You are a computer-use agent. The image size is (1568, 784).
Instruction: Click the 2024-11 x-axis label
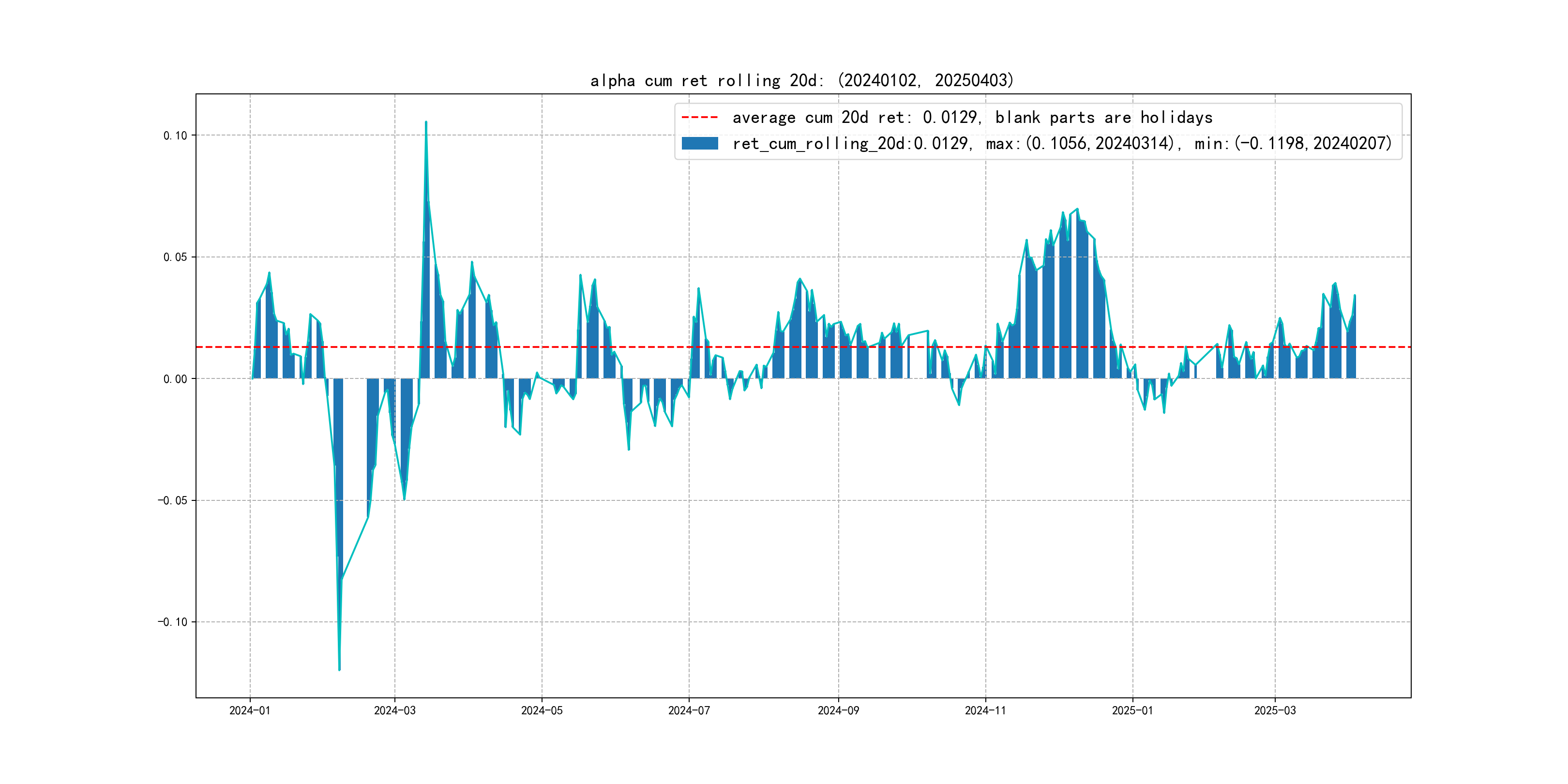pos(985,710)
